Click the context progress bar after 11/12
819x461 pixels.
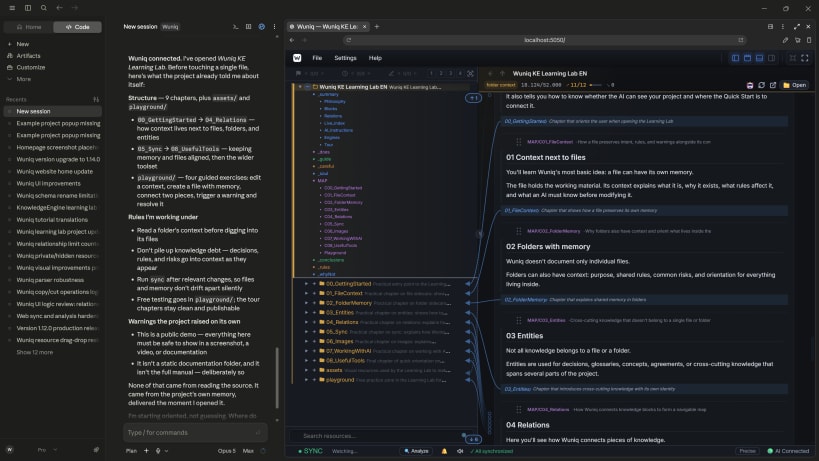[x=595, y=85]
